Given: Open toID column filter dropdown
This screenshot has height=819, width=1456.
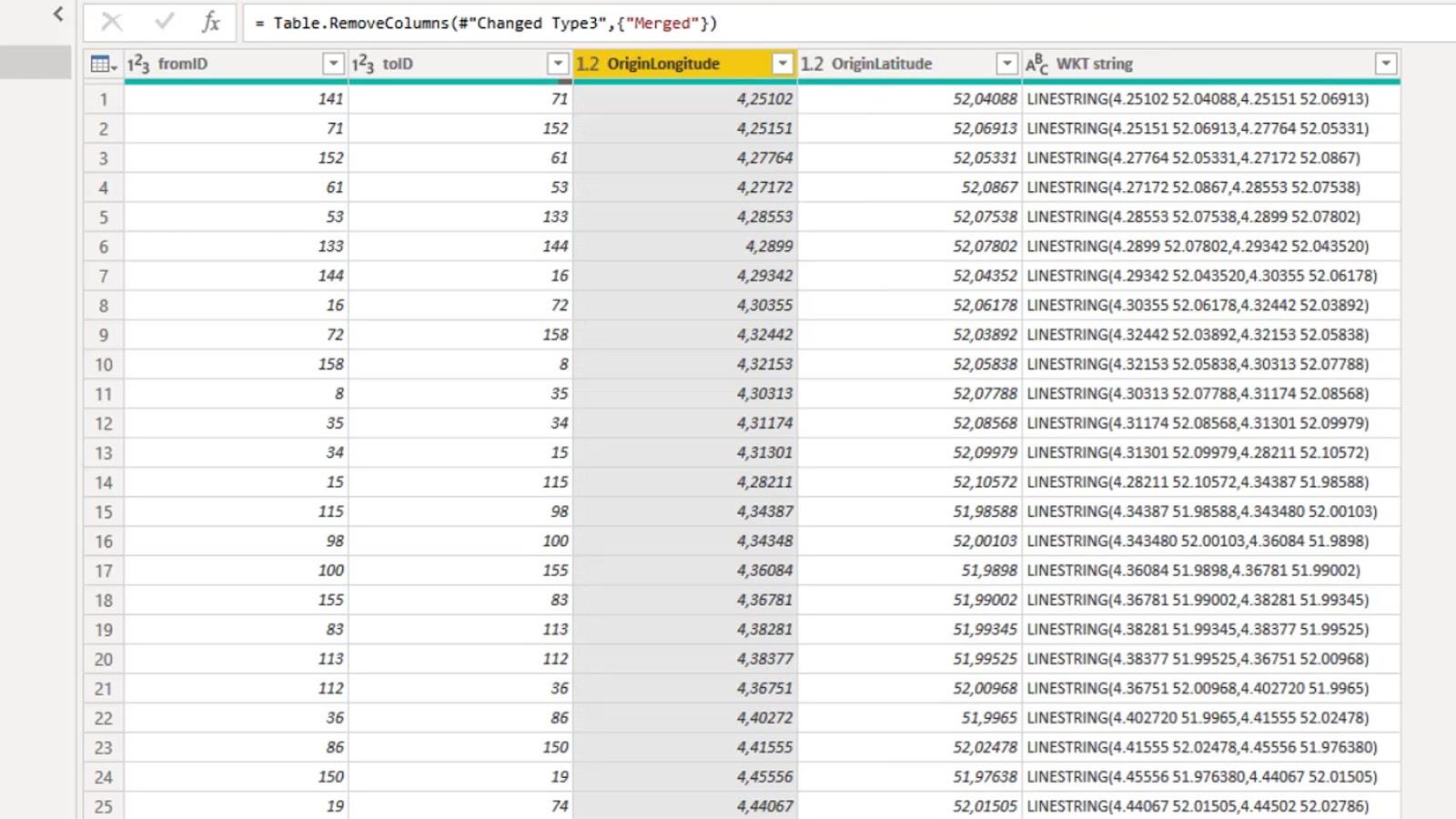Looking at the screenshot, I should click(558, 64).
